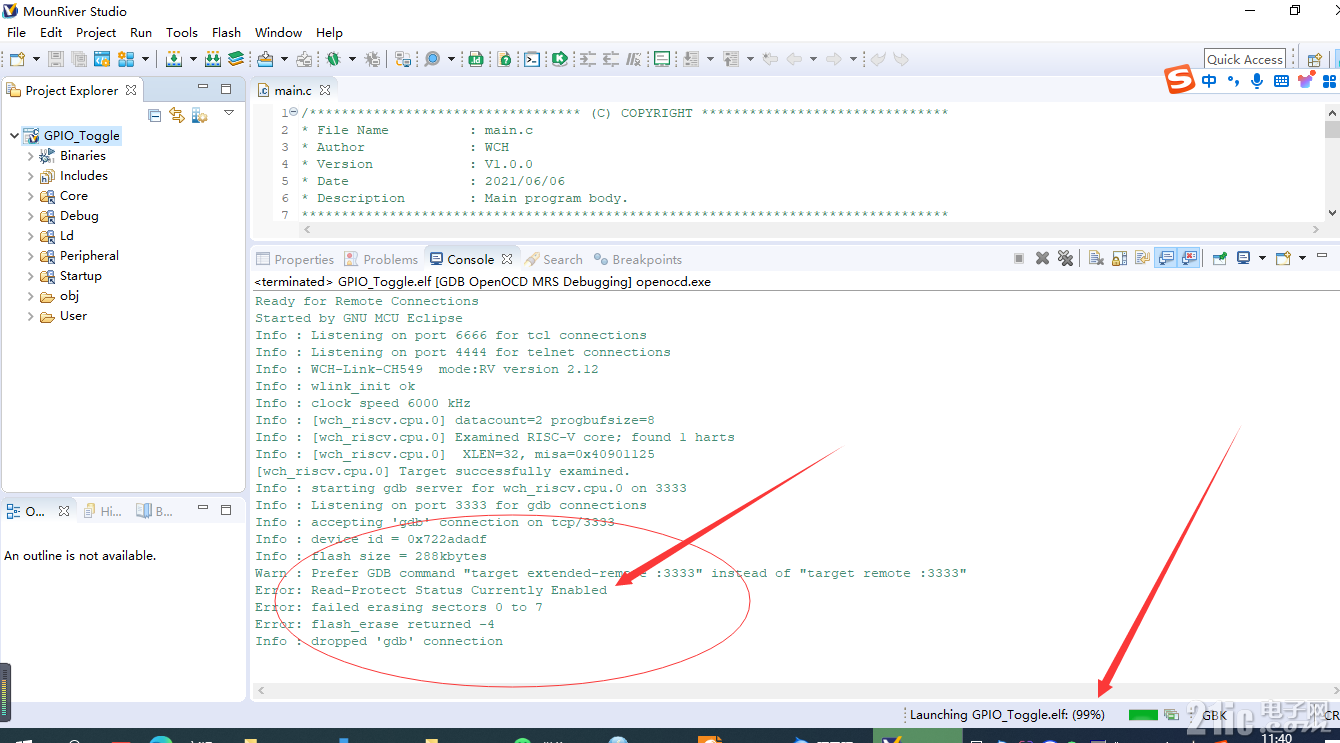Image resolution: width=1340 pixels, height=743 pixels.
Task: Clear the console with the document-X icon
Action: coord(1096,258)
